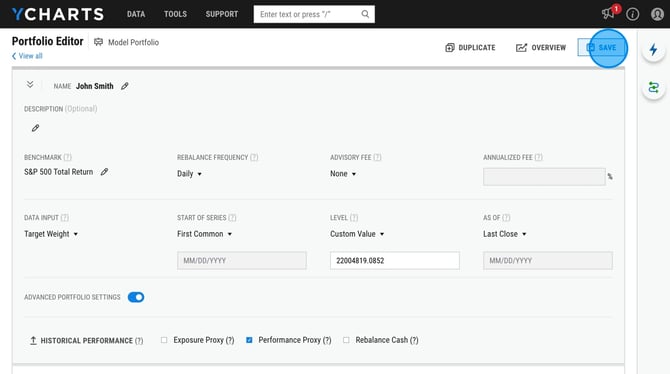The height and width of the screenshot is (374, 670).
Task: Click the John Smith name text
Action: coord(95,86)
